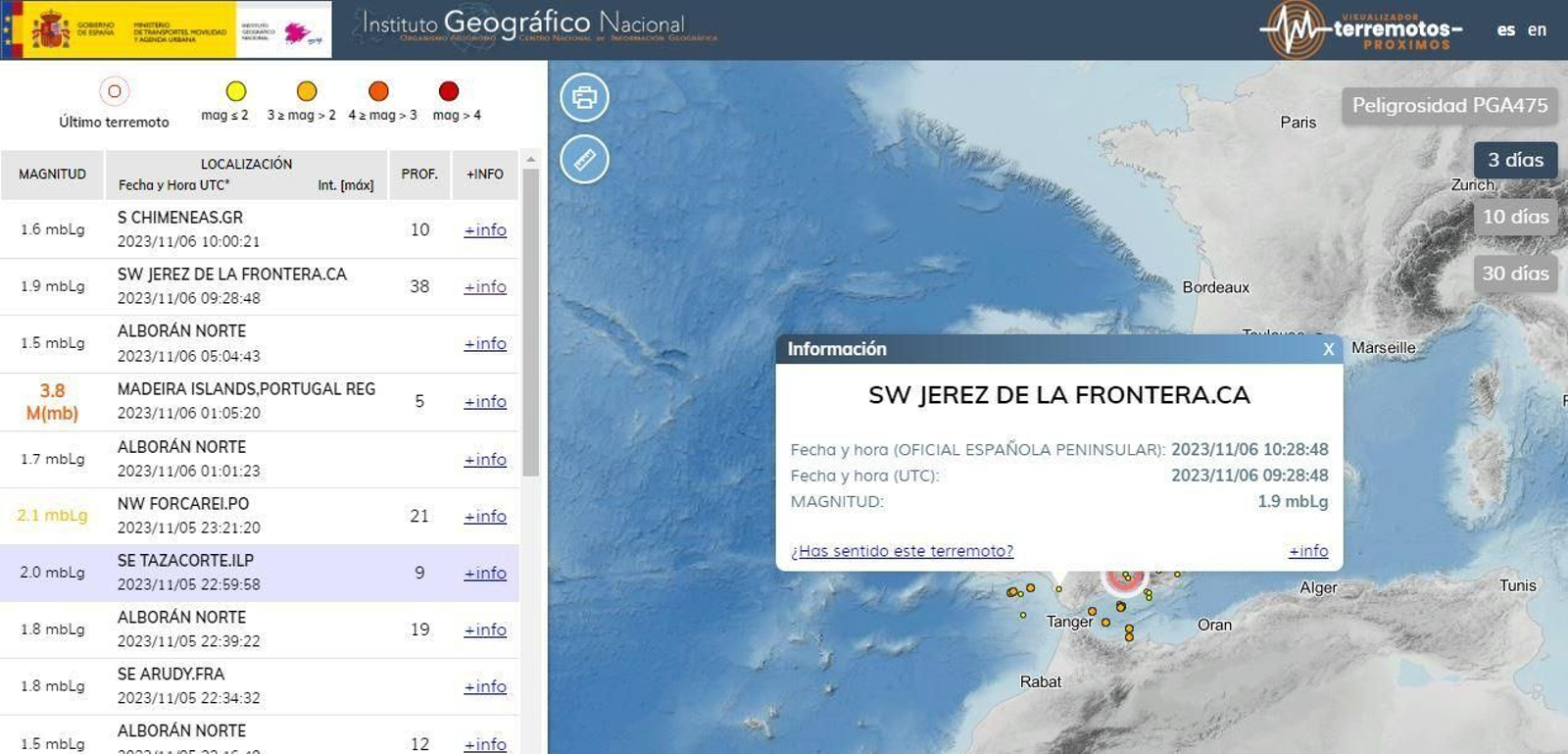
Task: Select the 3 días time range
Action: point(1515,160)
